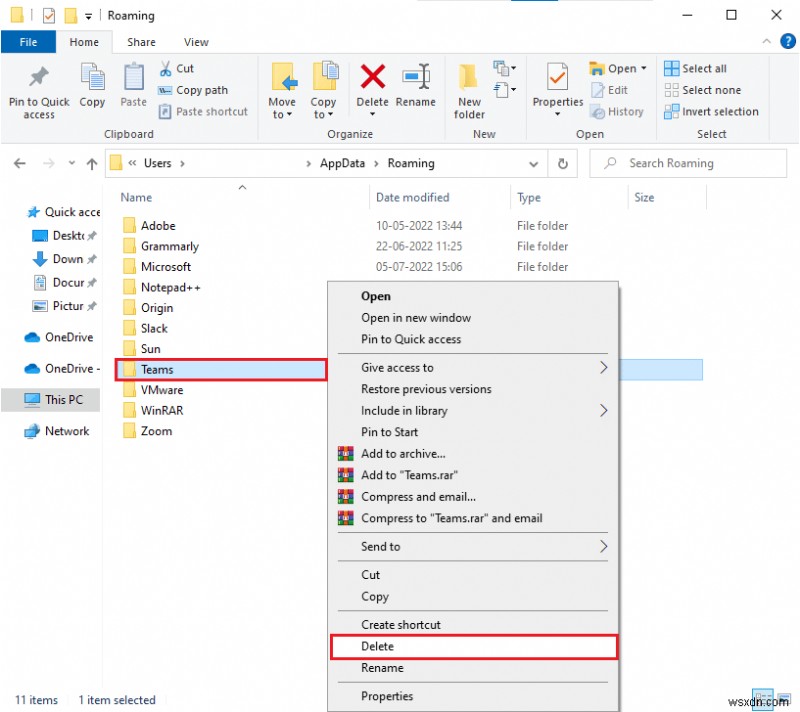Sort files by Date modified column
This screenshot has width=800, height=712.
tap(412, 197)
